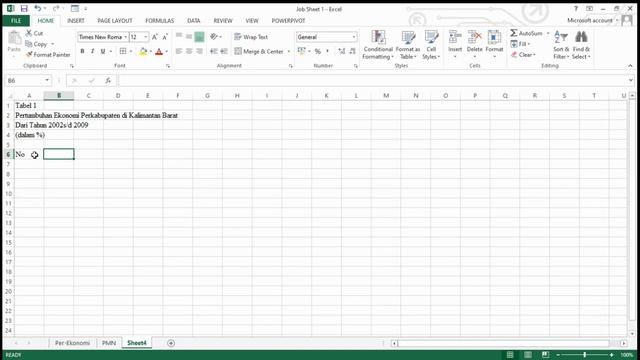Apply fill color with the paint bucket

click(143, 51)
